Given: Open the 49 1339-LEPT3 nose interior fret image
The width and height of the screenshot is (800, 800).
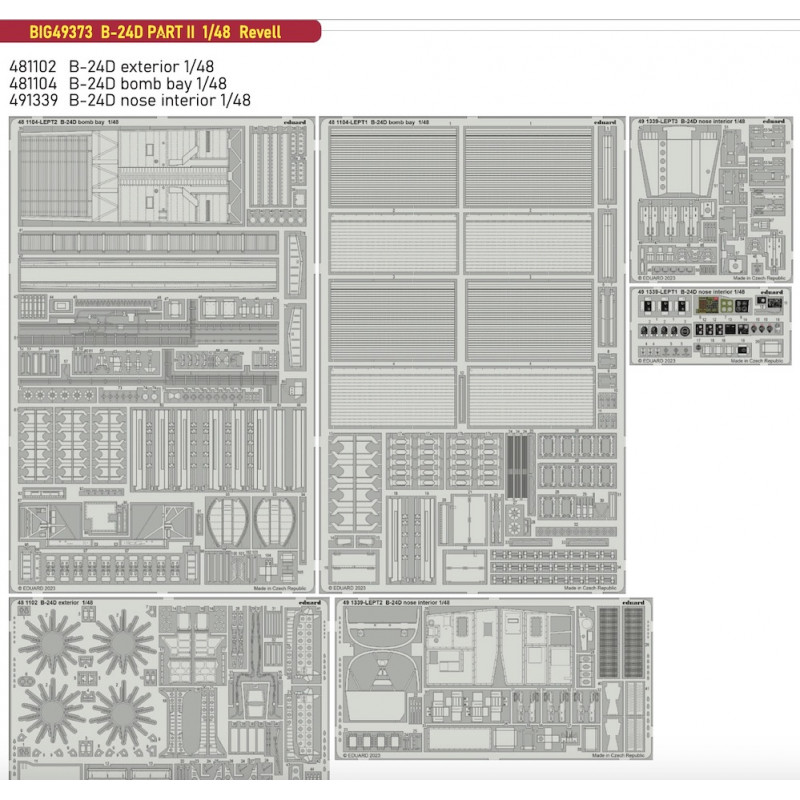Looking at the screenshot, I should [x=711, y=199].
